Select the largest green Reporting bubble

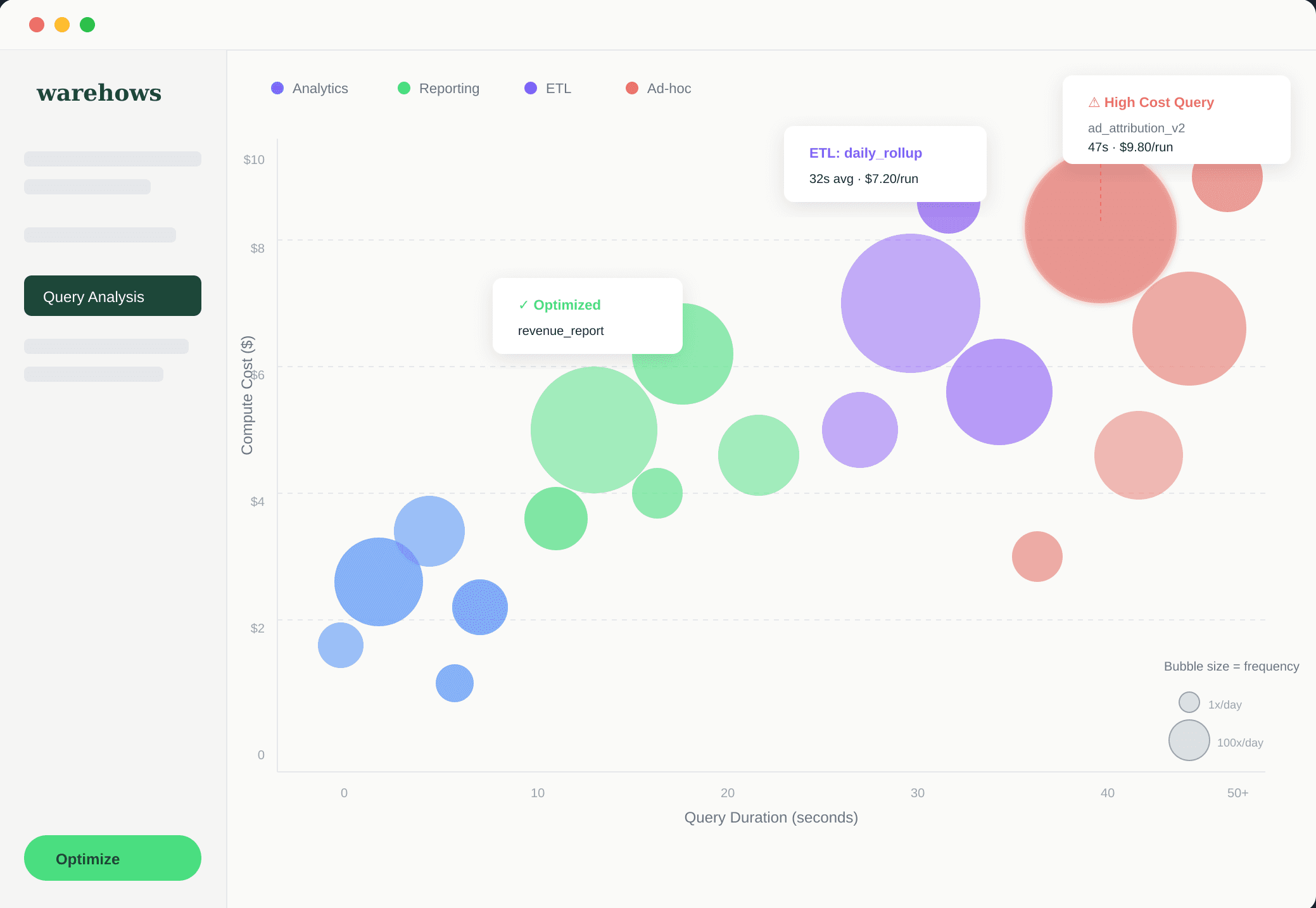pos(593,430)
